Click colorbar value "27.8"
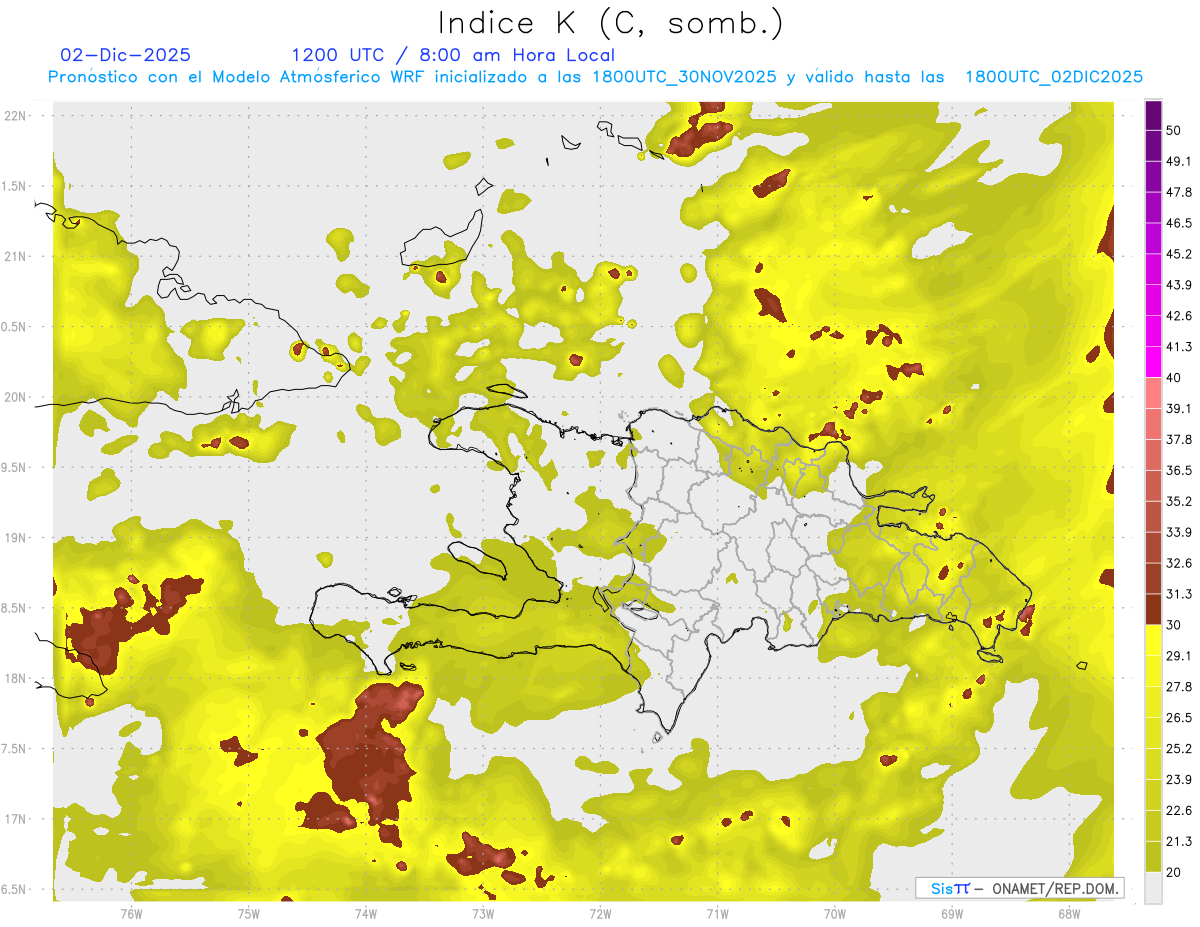Image resolution: width=1200 pixels, height=927 pixels. (x=1179, y=686)
